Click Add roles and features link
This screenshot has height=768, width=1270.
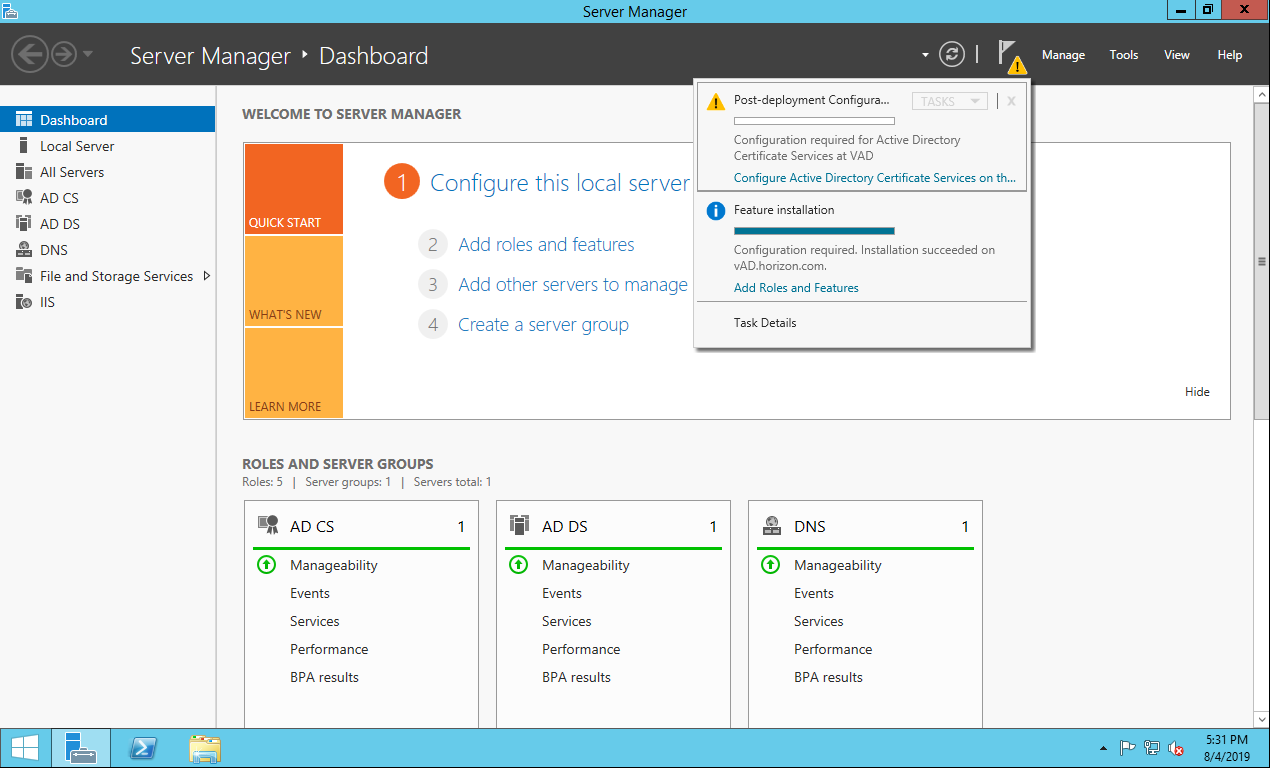pos(546,245)
